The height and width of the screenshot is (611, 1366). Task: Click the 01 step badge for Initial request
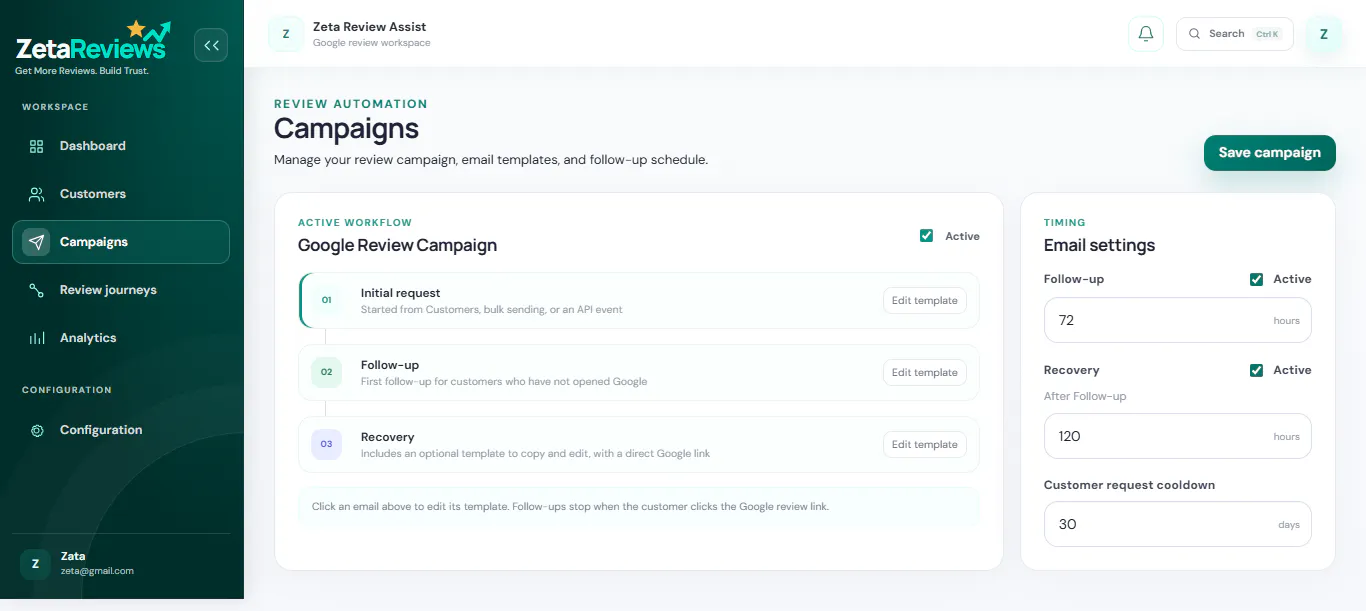tap(326, 300)
